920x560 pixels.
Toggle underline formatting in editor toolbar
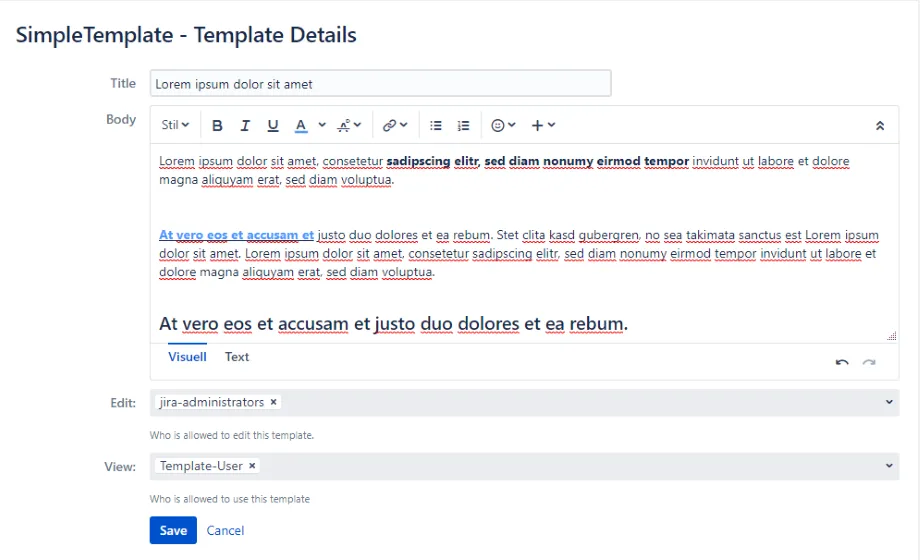click(x=273, y=125)
